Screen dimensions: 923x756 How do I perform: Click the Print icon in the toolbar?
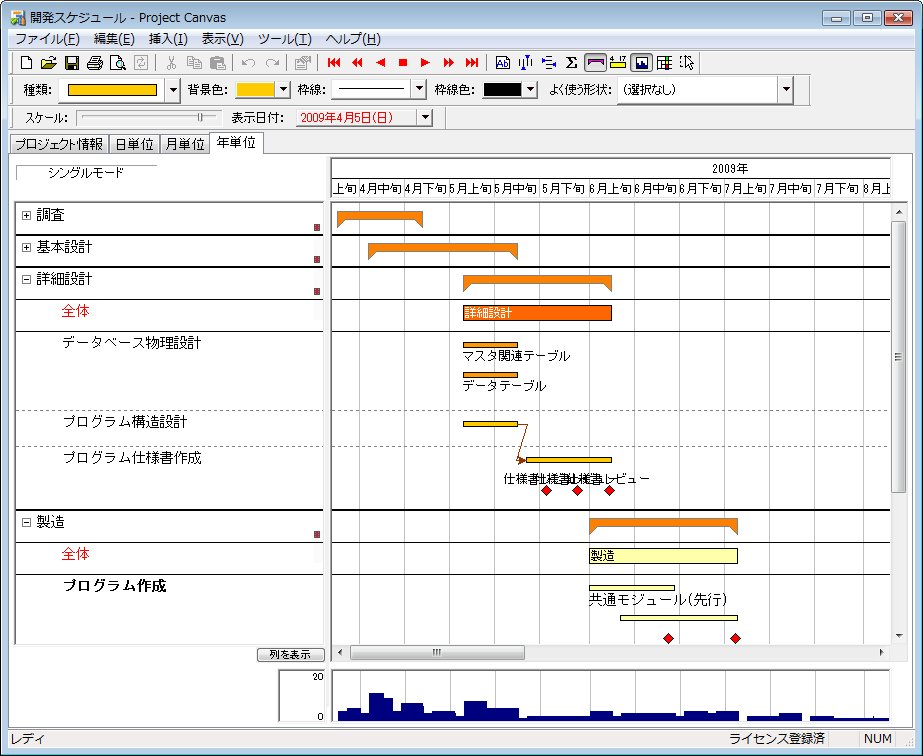(95, 63)
